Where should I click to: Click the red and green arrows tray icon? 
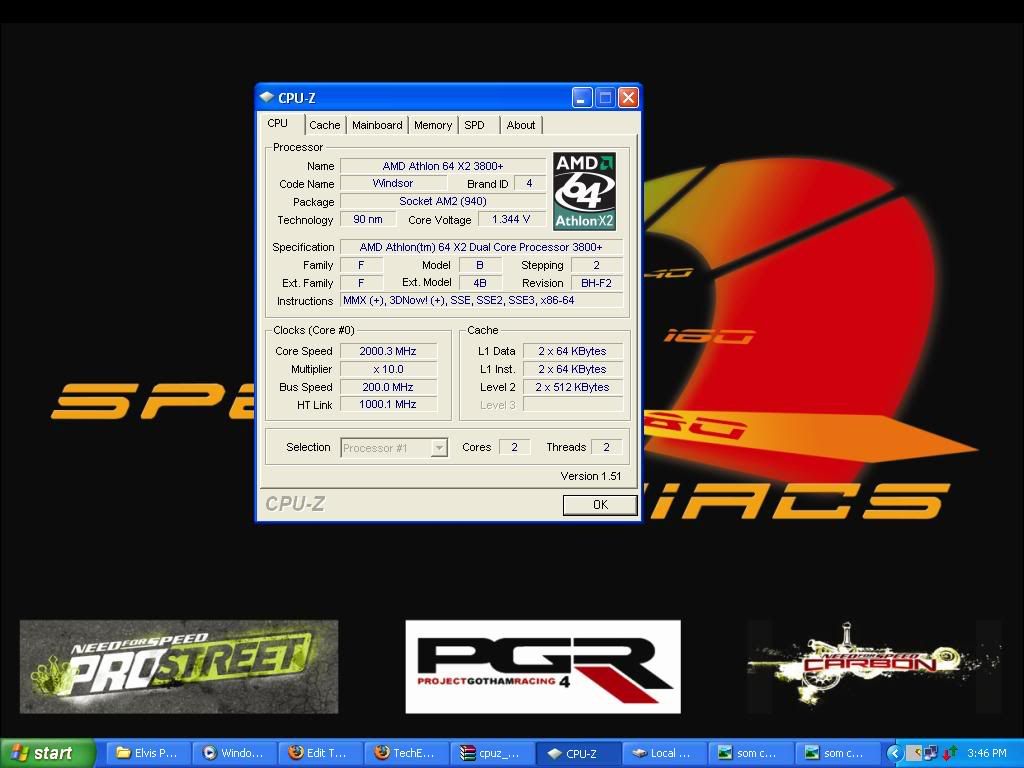point(950,753)
